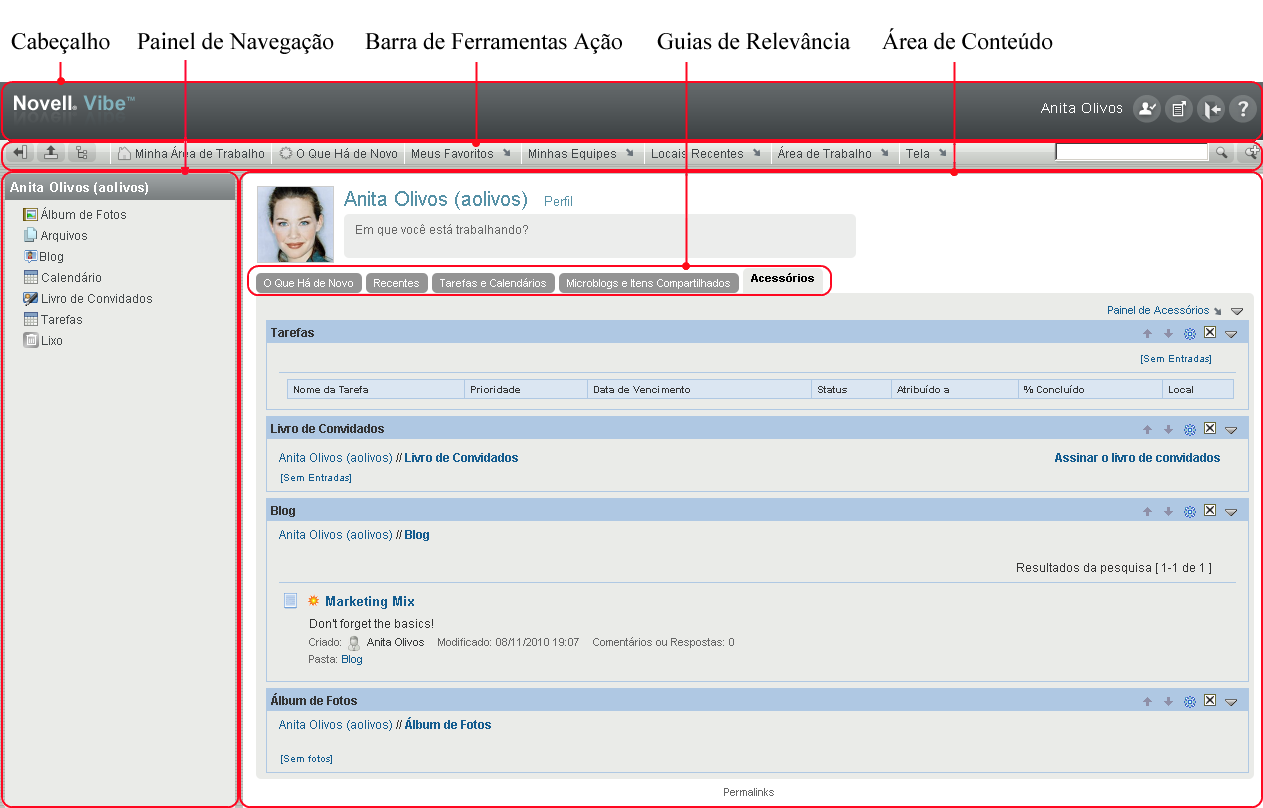
Task: Click the search magnifying glass icon
Action: 1222,153
